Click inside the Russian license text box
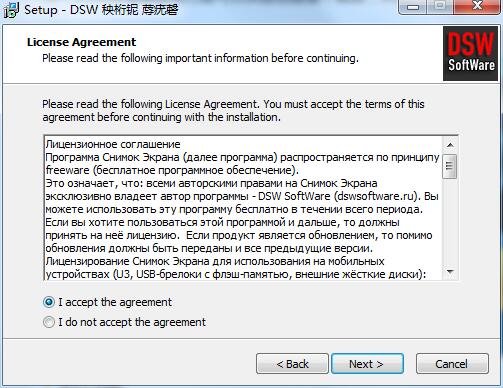Image resolution: width=503 pixels, height=388 pixels. tap(243, 208)
